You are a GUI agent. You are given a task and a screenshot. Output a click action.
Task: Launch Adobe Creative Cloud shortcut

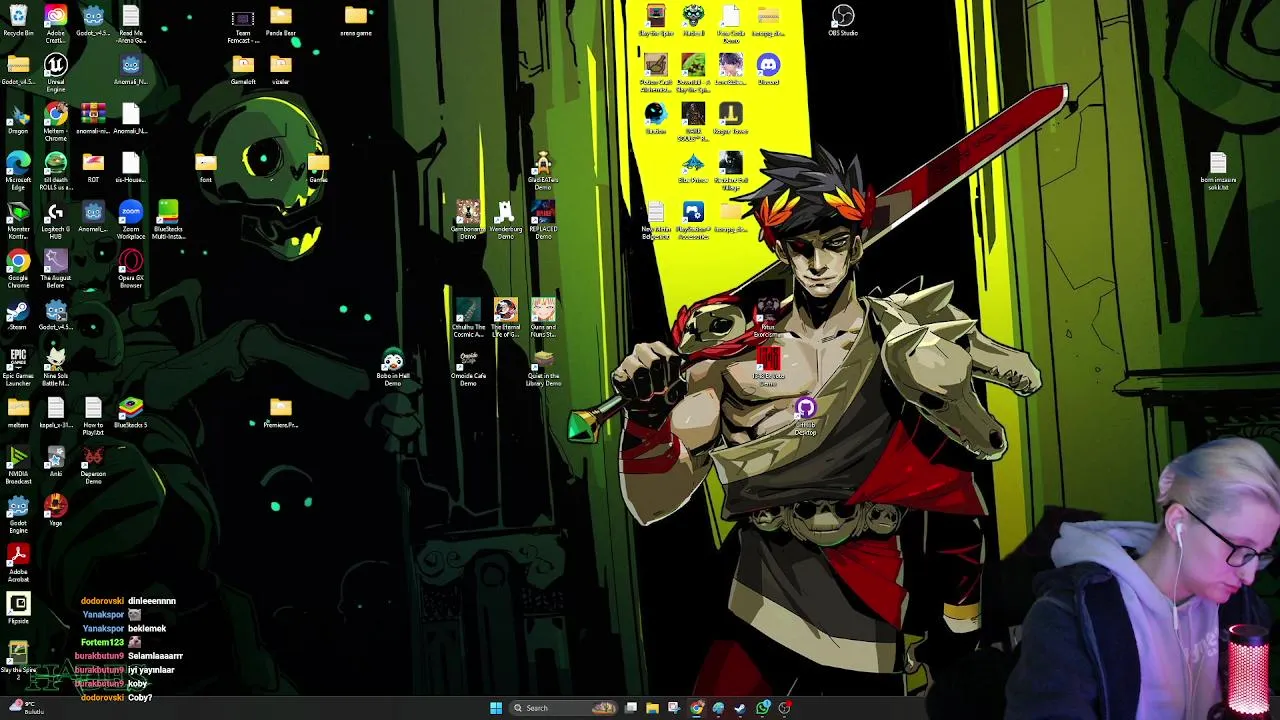55,21
